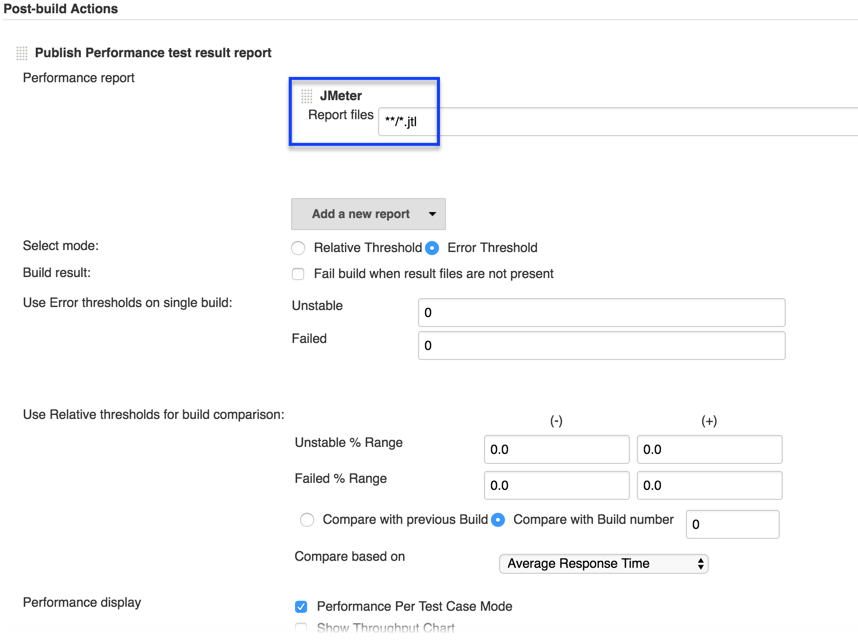Choose Compare with Build number option
858x643 pixels.
(498, 520)
